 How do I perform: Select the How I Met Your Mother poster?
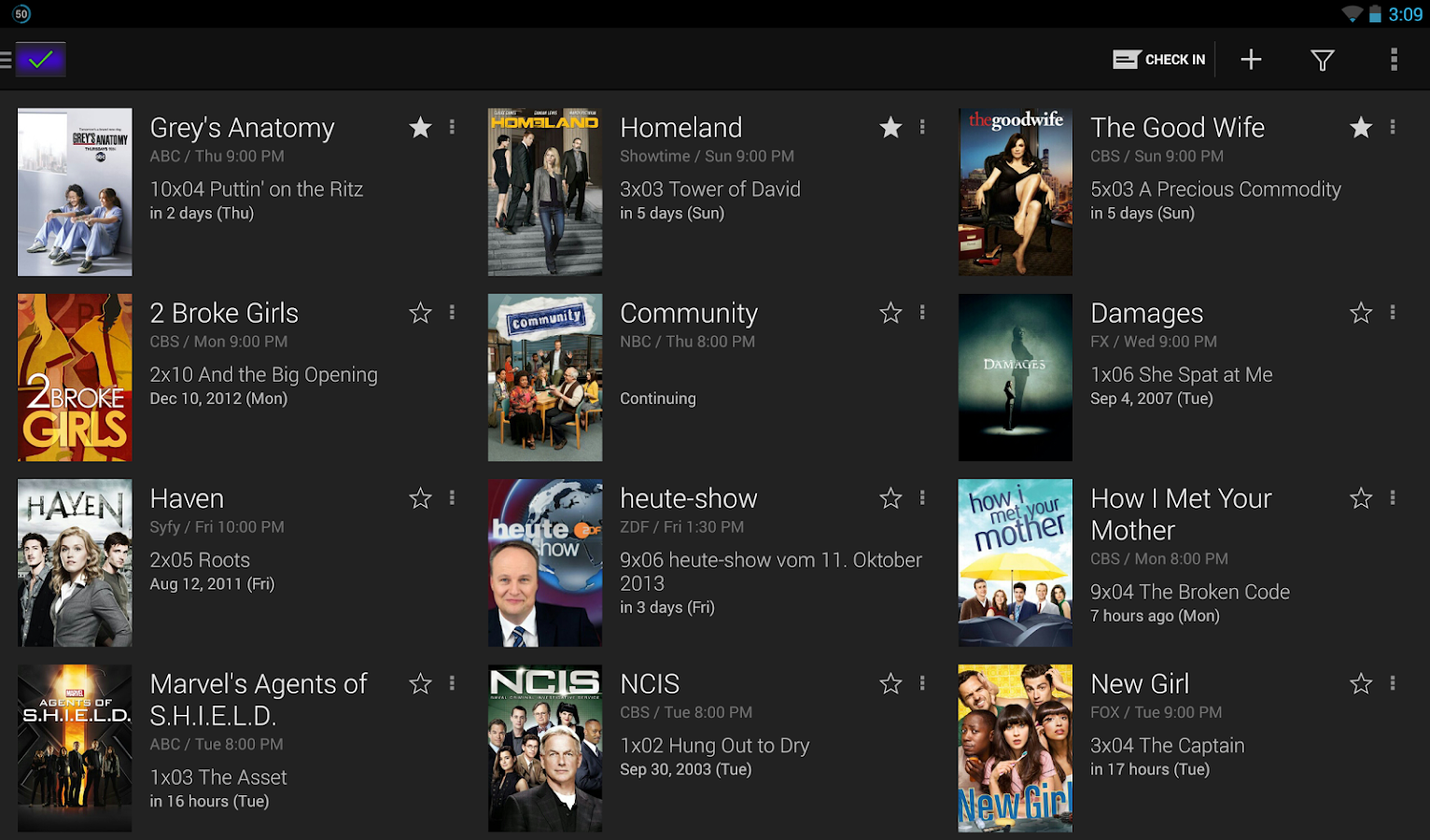click(1016, 563)
